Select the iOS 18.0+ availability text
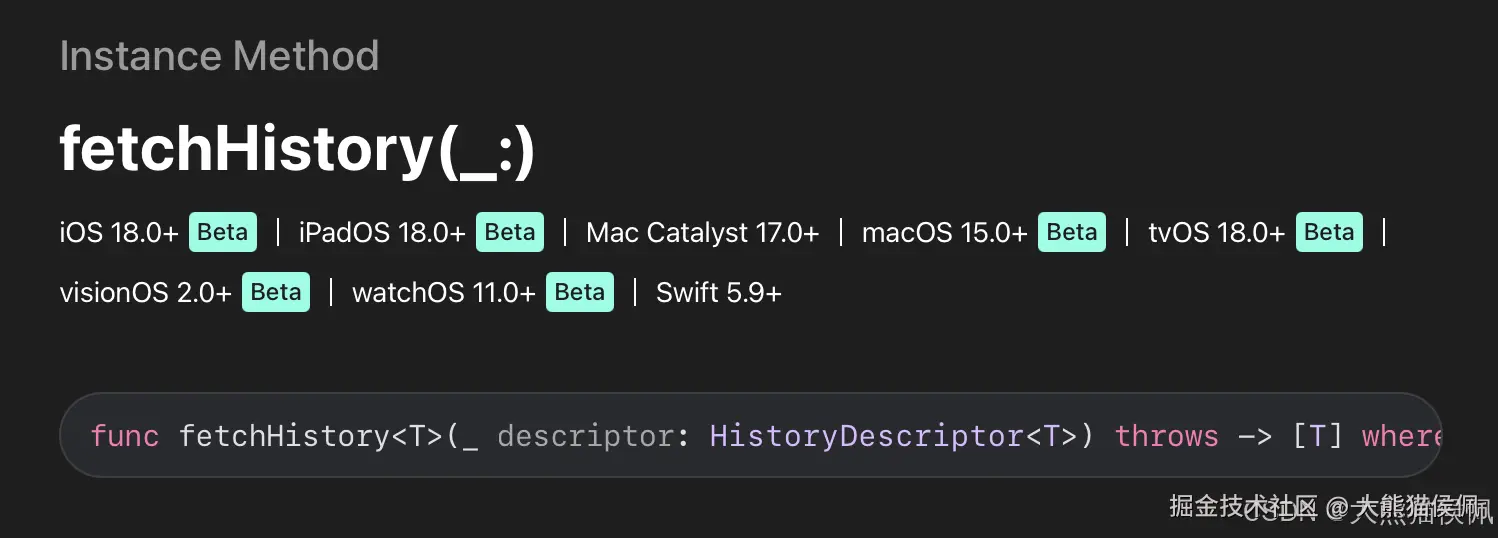Viewport: 1498px width, 538px height. click(x=119, y=233)
